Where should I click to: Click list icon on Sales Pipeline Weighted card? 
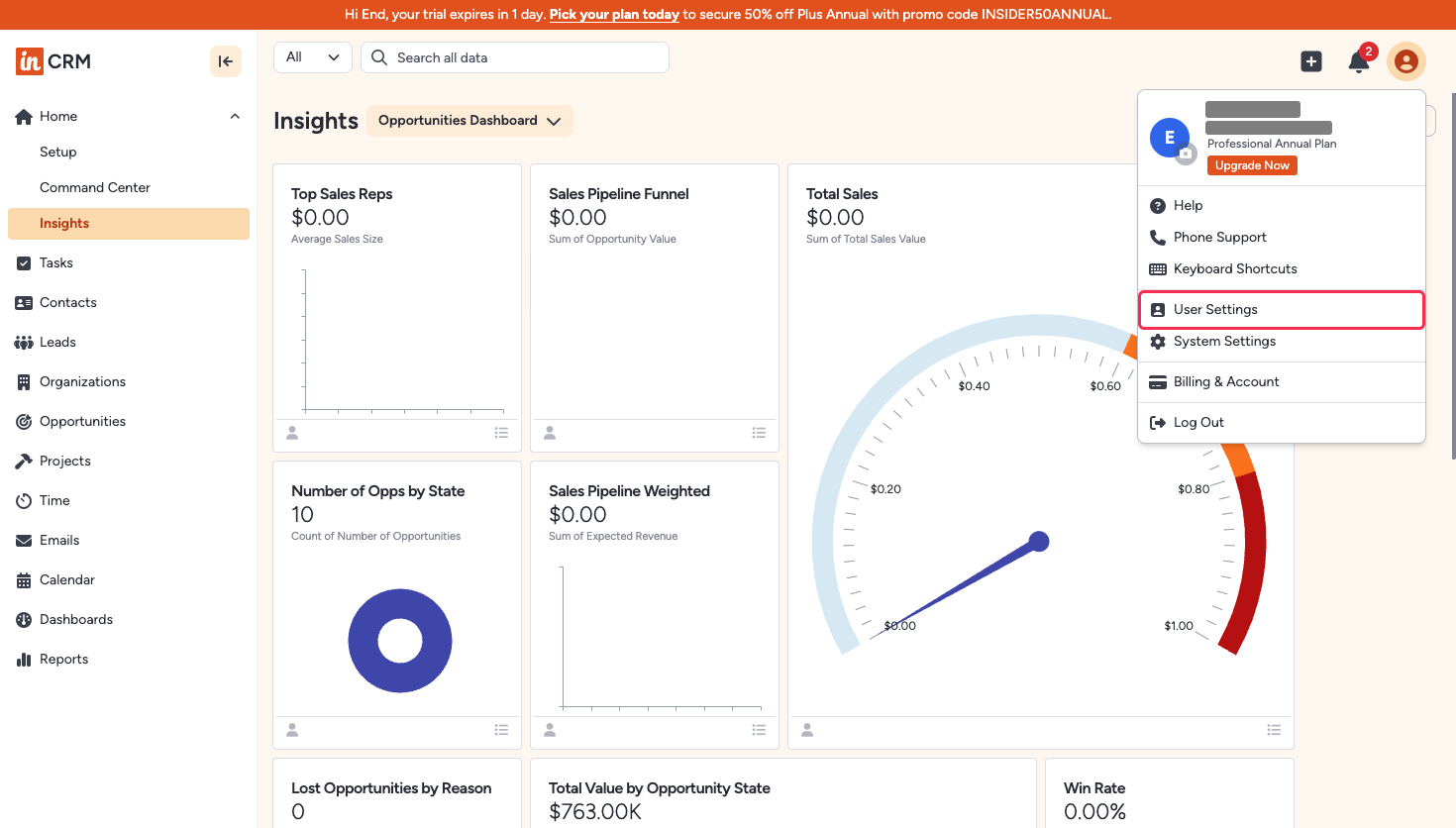pyautogui.click(x=760, y=730)
